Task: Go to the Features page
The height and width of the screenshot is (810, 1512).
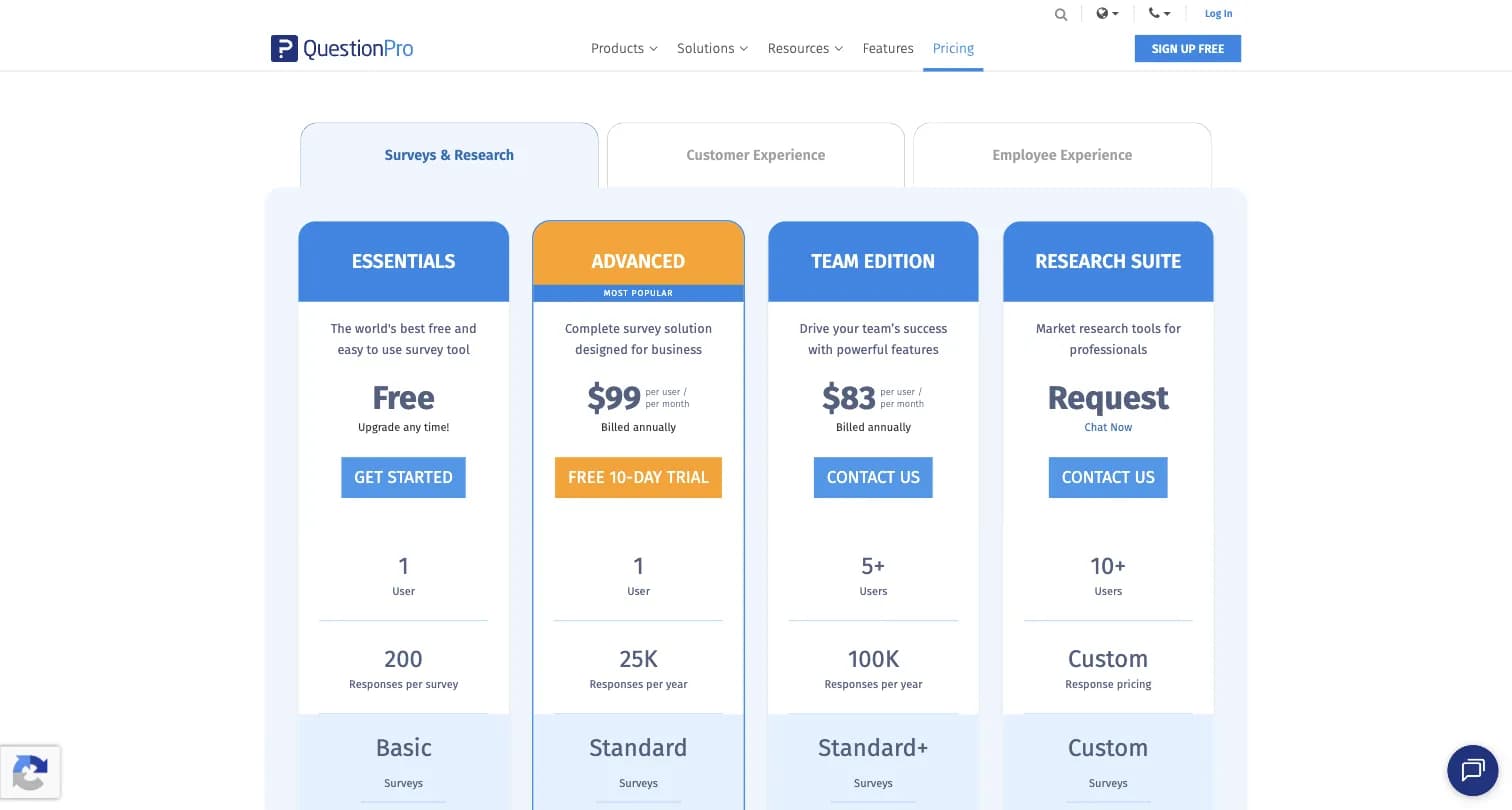Action: (888, 48)
